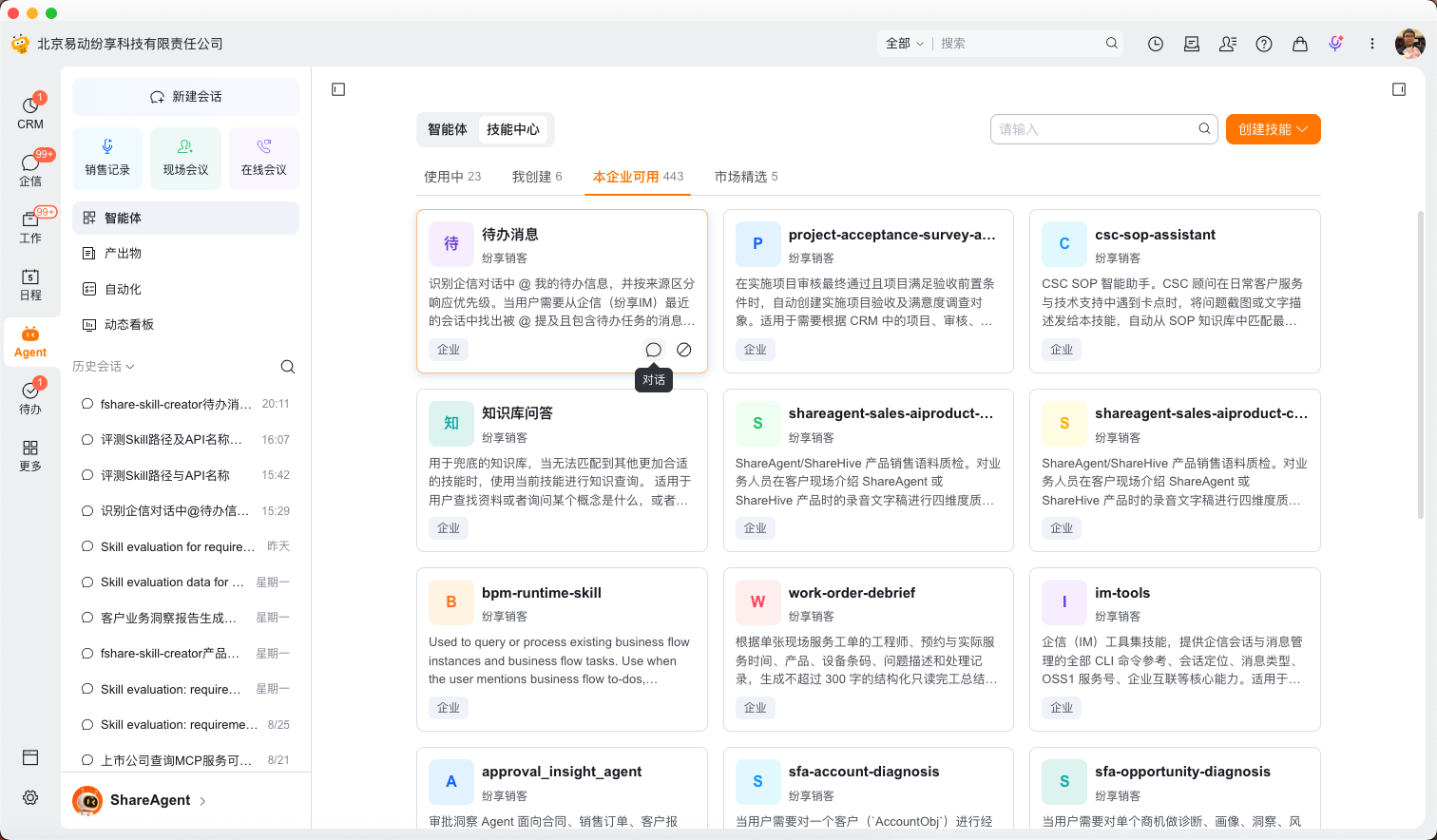Open 动态看板 in the navigation list
This screenshot has width=1437, height=840.
tap(185, 325)
